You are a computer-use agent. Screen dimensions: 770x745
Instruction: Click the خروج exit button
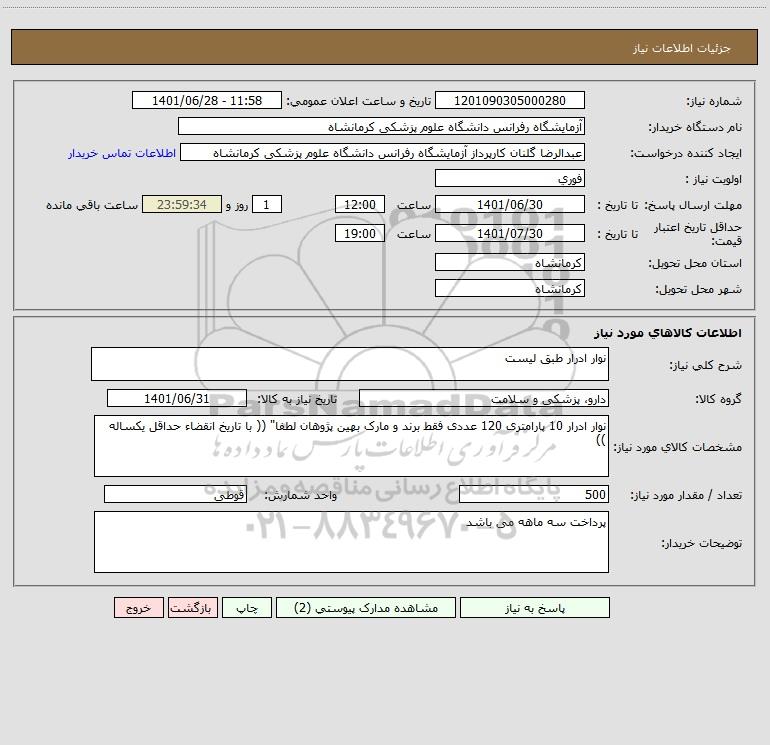[x=138, y=608]
